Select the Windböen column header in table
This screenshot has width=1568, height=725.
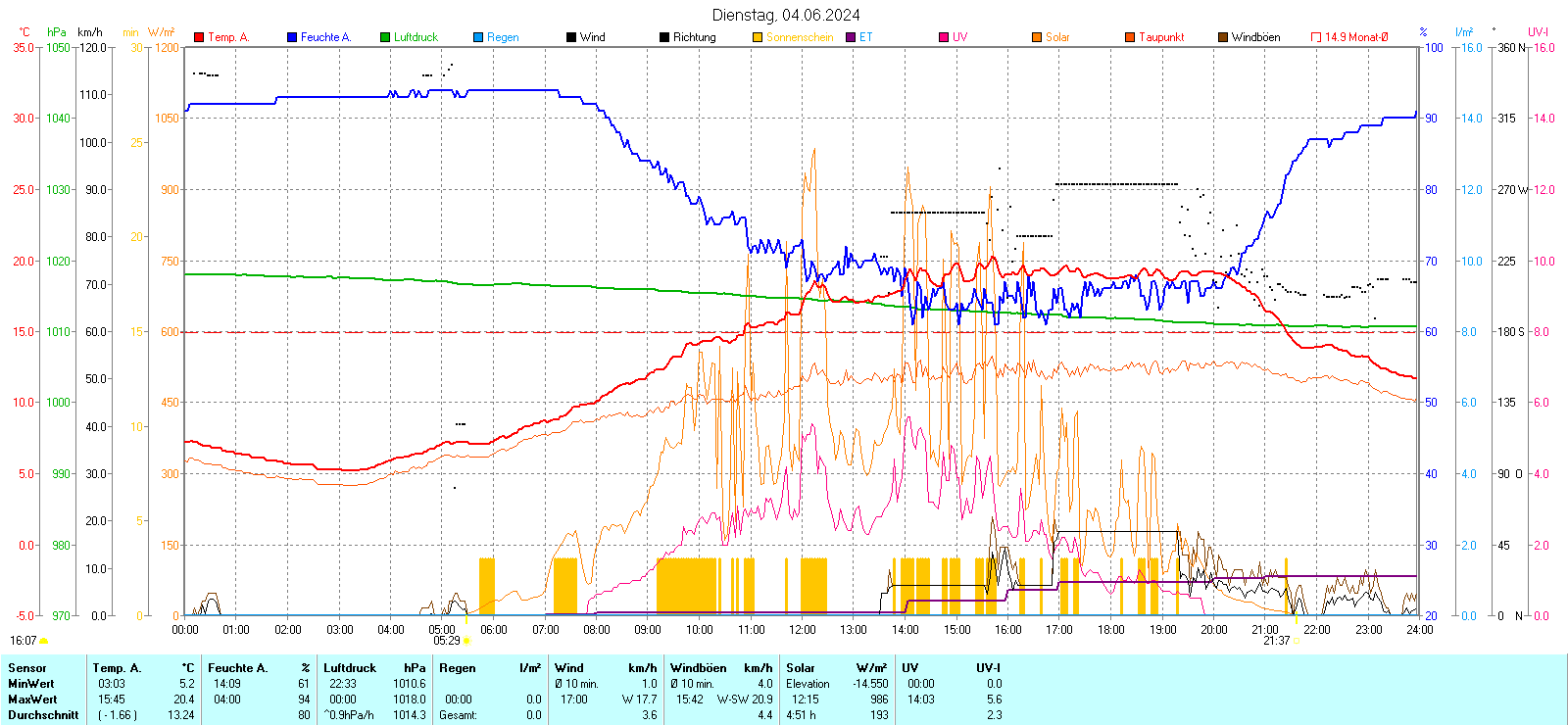point(699,668)
